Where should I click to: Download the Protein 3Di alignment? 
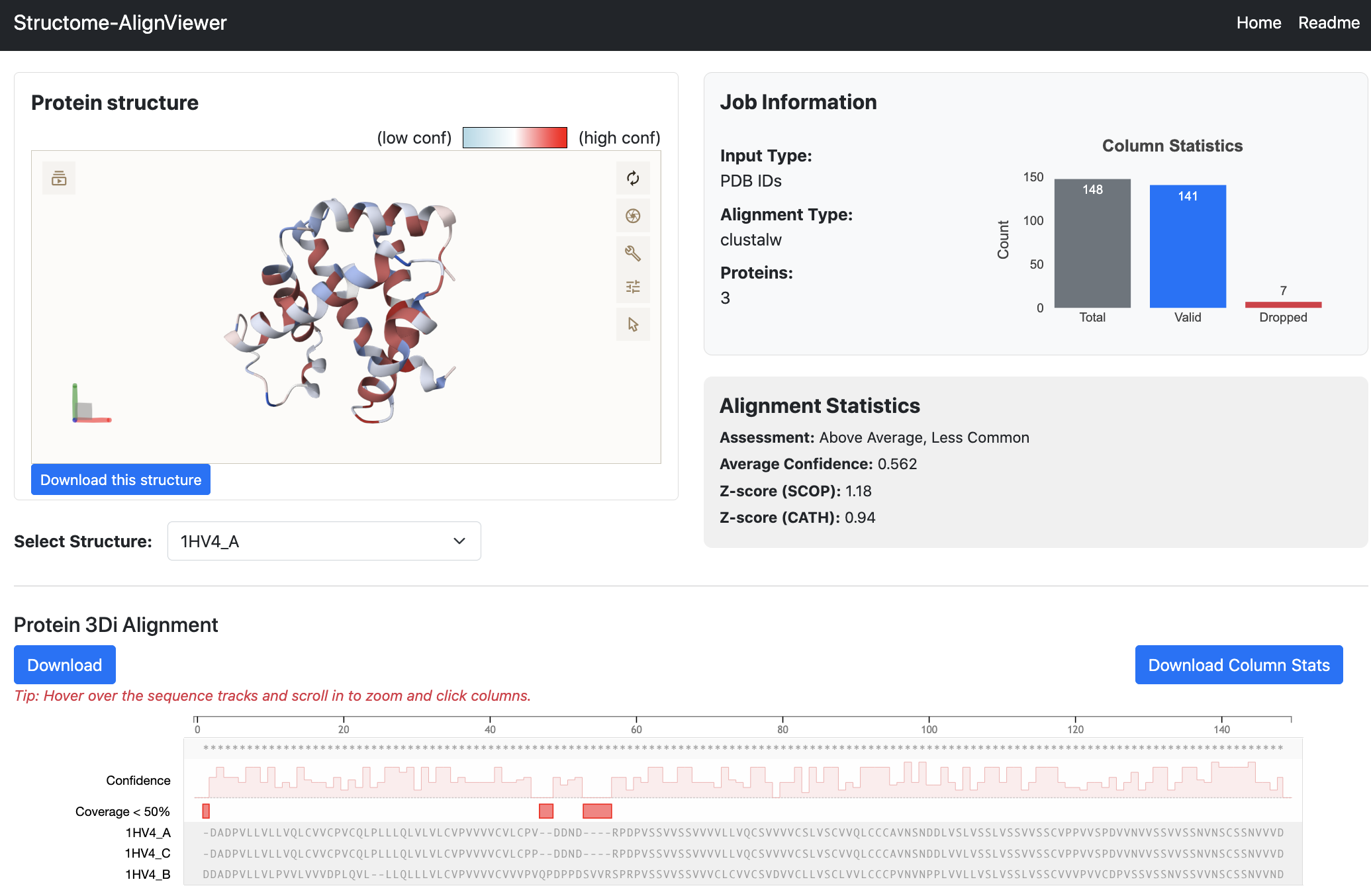click(65, 665)
